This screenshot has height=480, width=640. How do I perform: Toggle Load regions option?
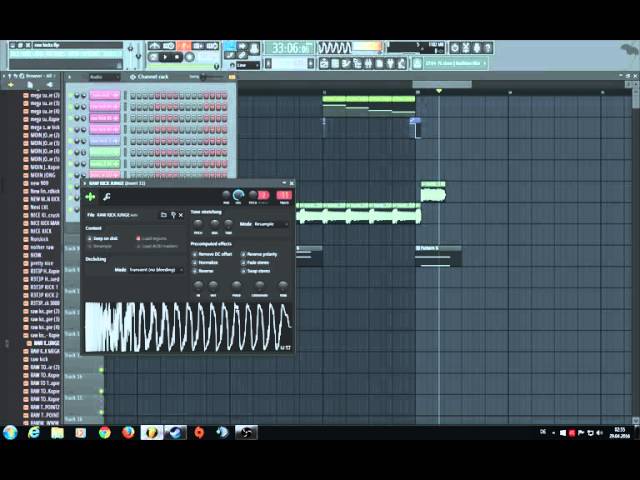coord(151,238)
